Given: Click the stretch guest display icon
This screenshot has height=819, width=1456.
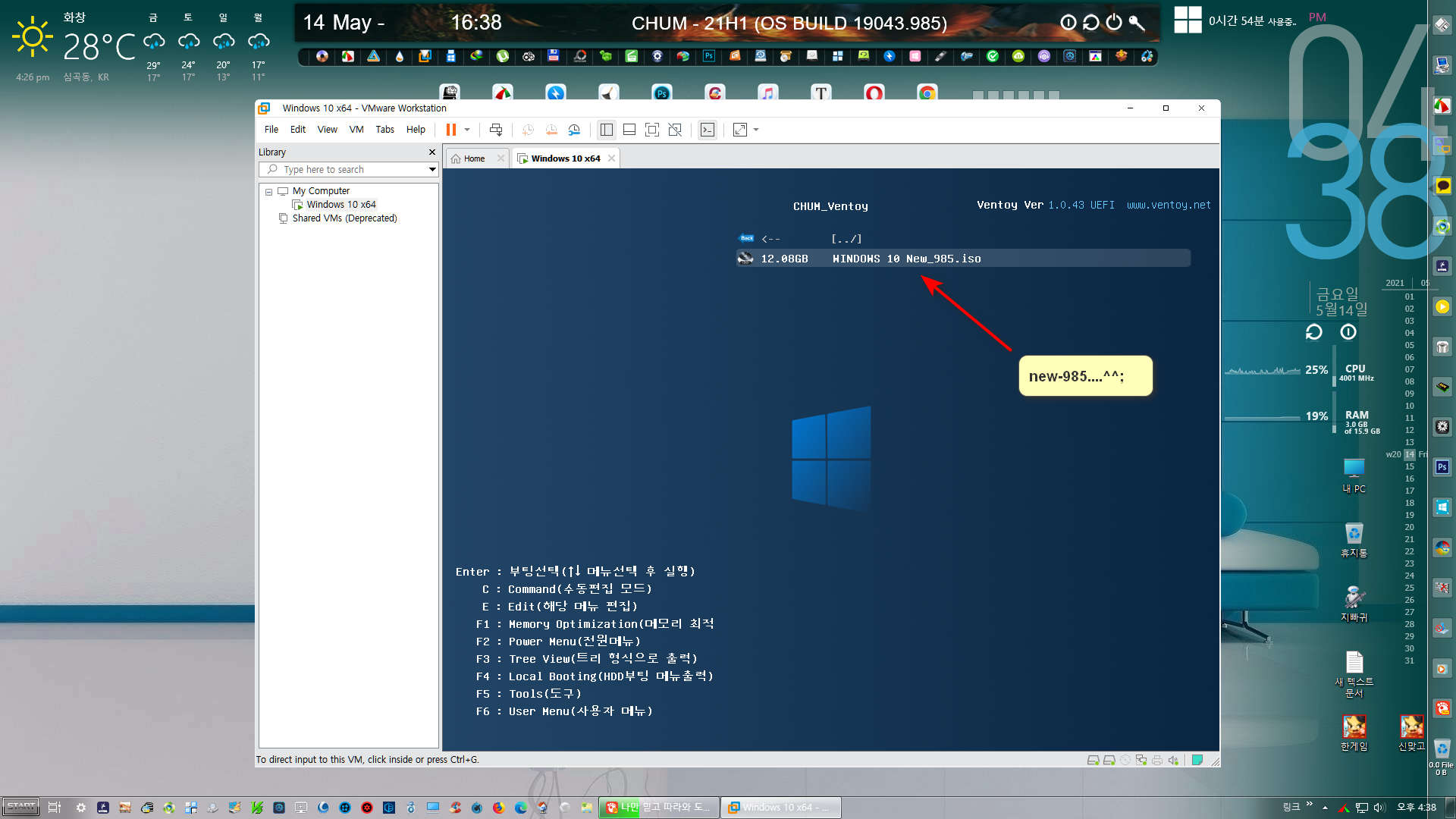Looking at the screenshot, I should pos(740,130).
